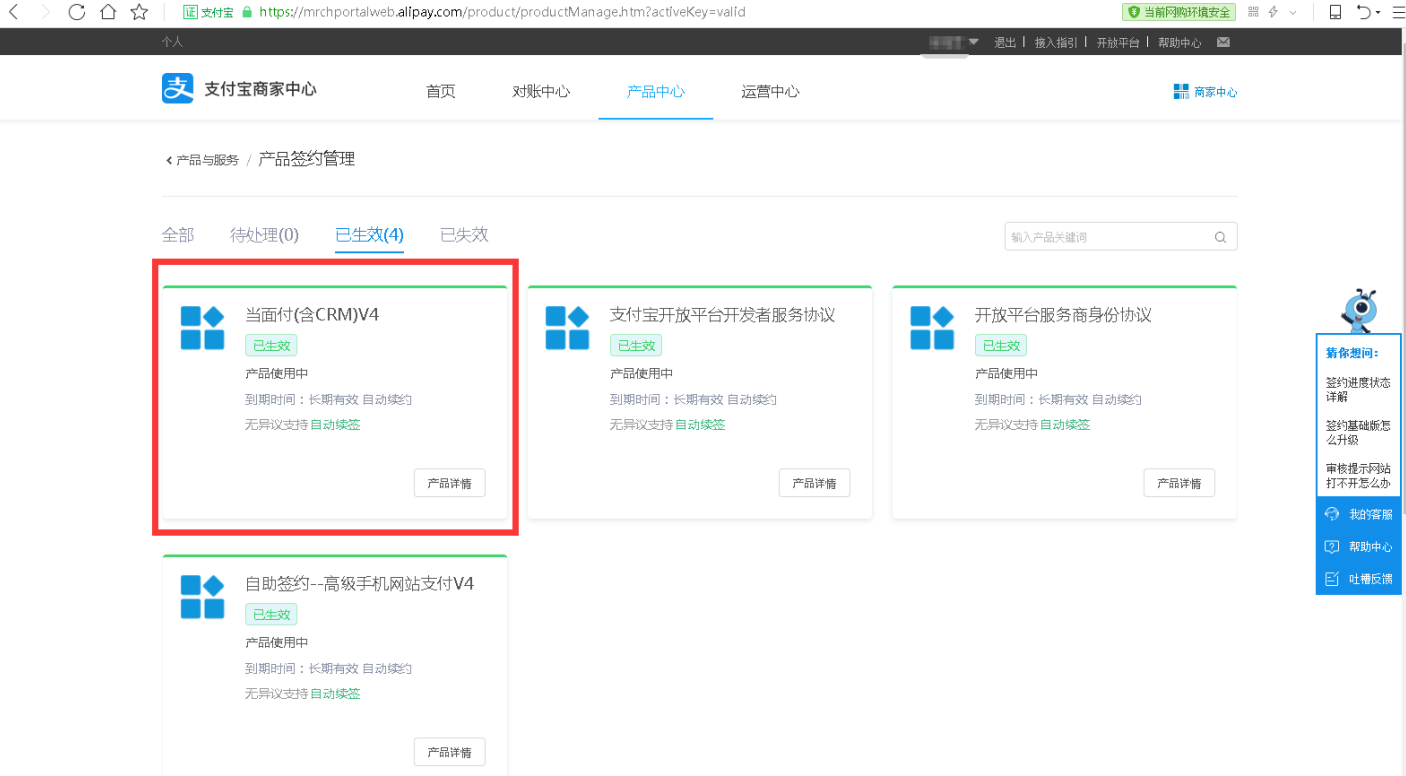
Task: Open 产品详情 for 高级手机网站支付V4
Action: coord(450,752)
